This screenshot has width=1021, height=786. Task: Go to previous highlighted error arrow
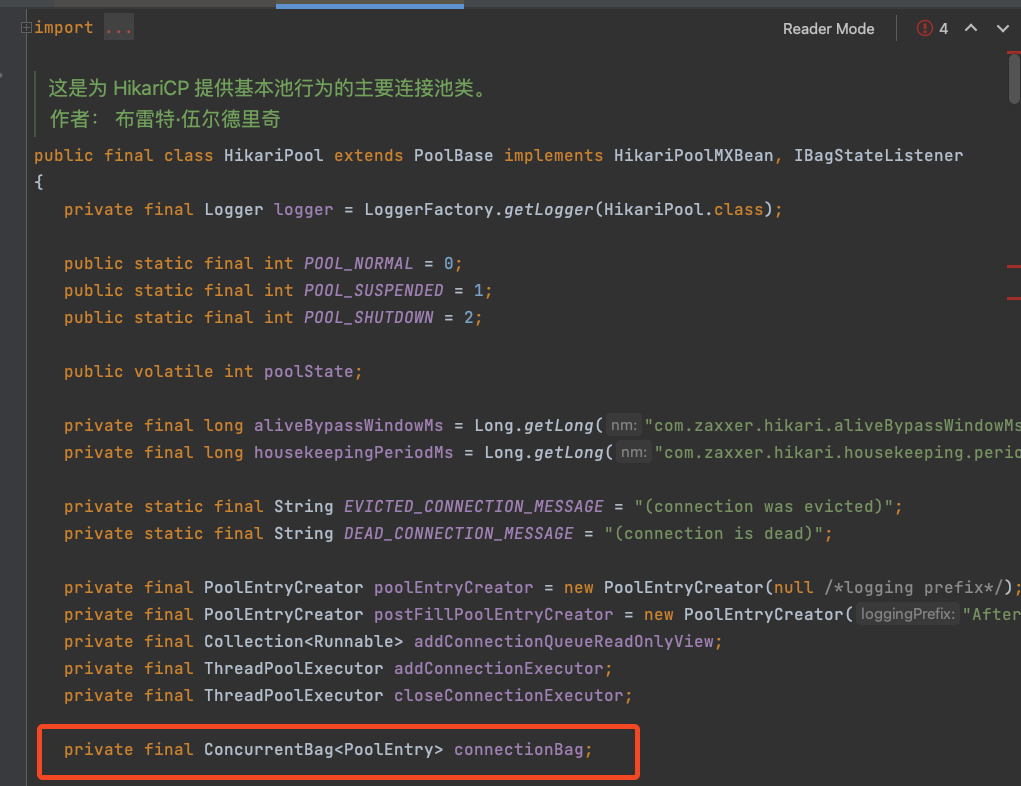pos(971,28)
